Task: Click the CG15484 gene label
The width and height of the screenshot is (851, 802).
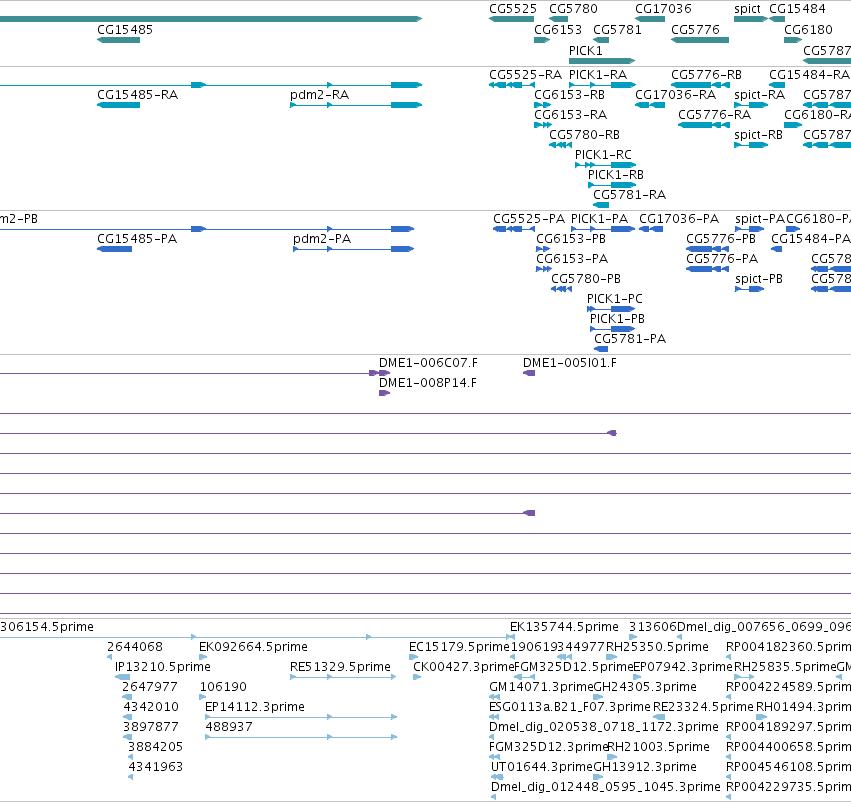Action: (797, 9)
